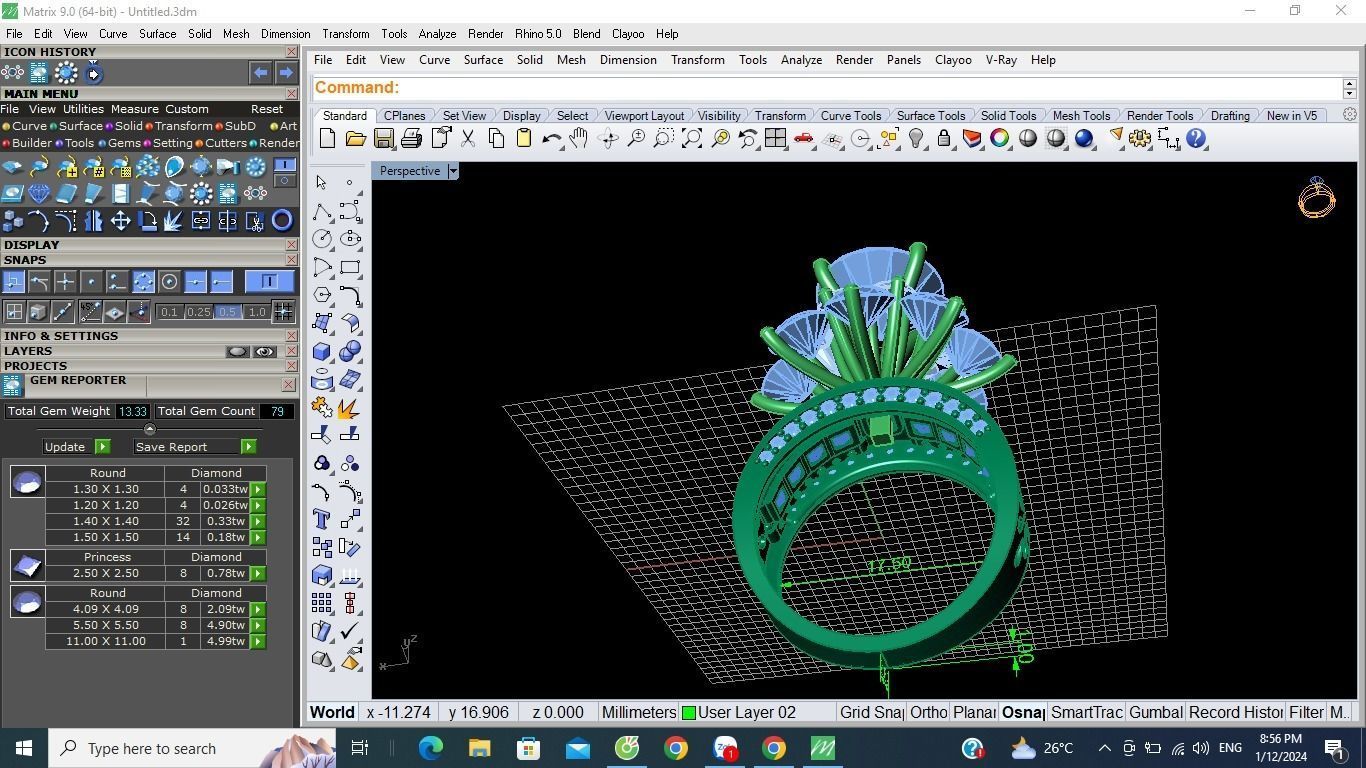Expand the 11.00 X 11.00 diamond row arrow

[258, 641]
